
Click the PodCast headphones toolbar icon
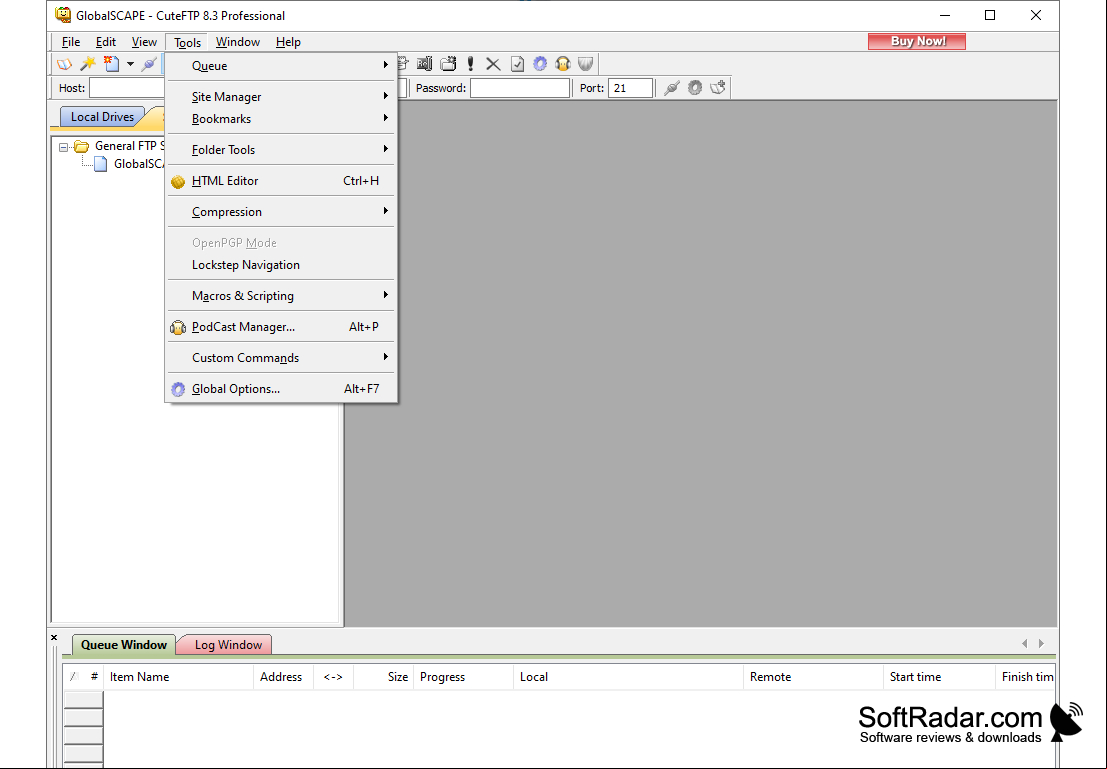[x=563, y=64]
